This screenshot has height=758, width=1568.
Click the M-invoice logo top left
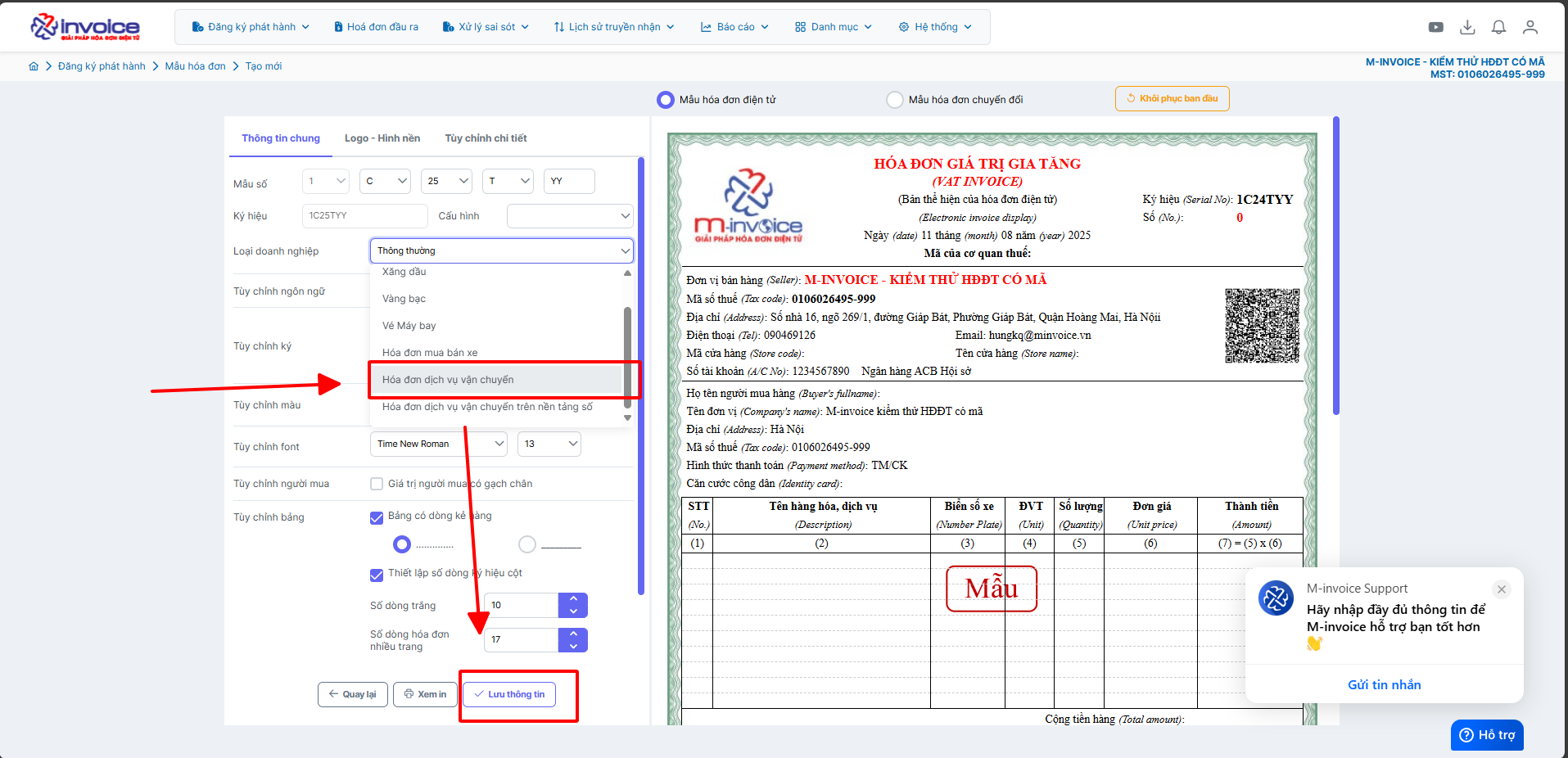click(x=85, y=27)
